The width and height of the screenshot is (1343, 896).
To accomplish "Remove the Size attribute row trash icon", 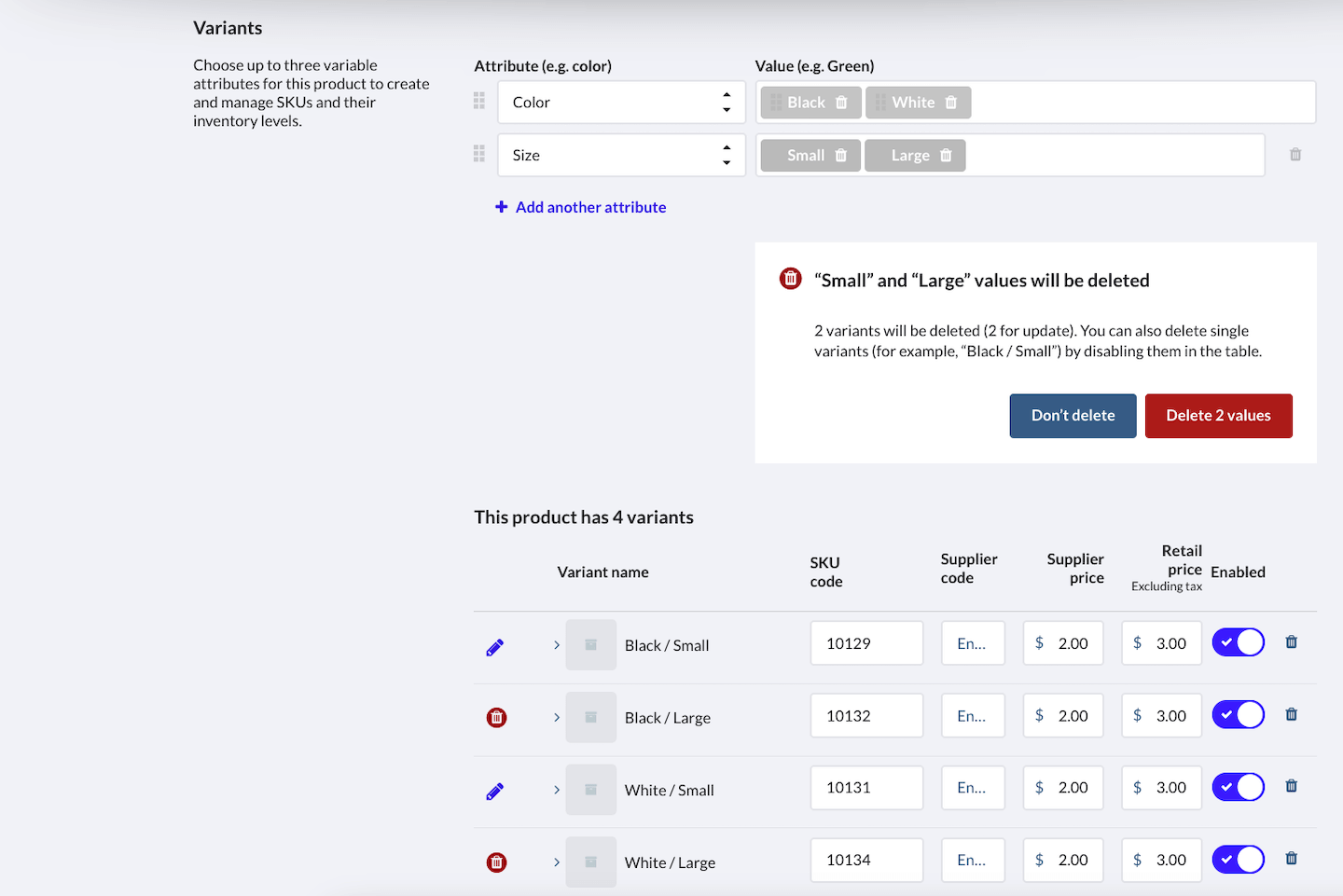I will click(x=1295, y=155).
